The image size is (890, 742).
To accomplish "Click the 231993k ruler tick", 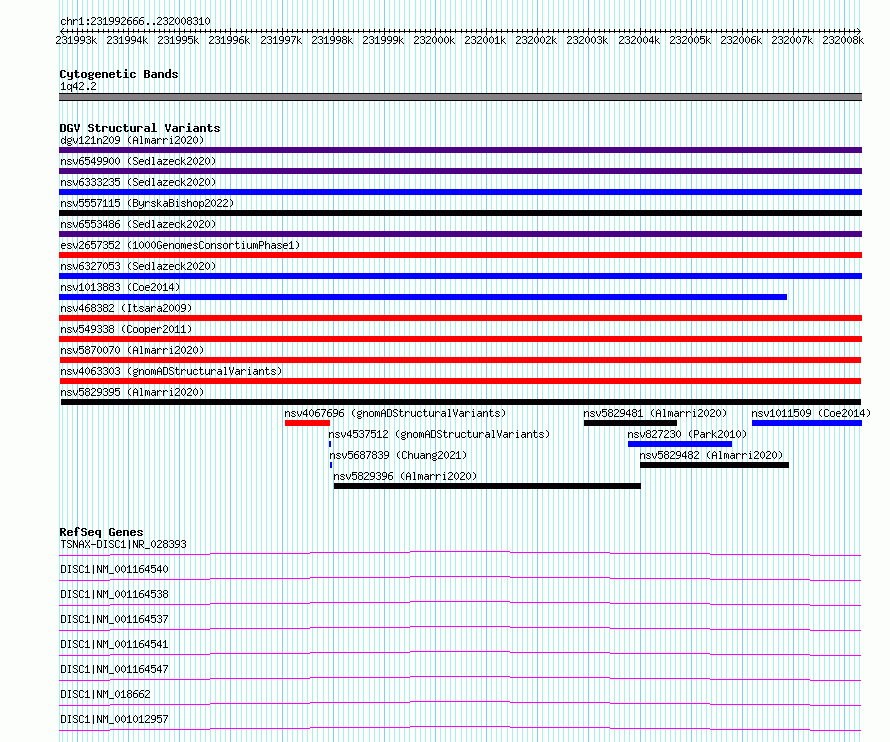I will tap(76, 40).
